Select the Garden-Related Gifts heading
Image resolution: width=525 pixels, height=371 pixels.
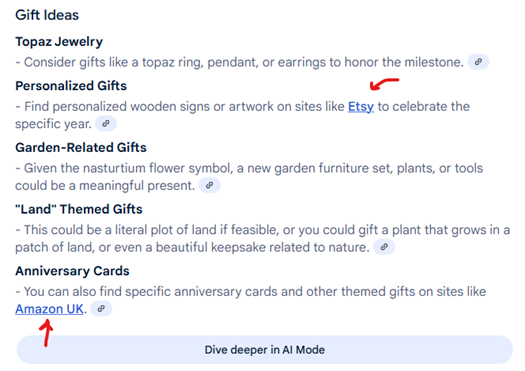coord(81,147)
